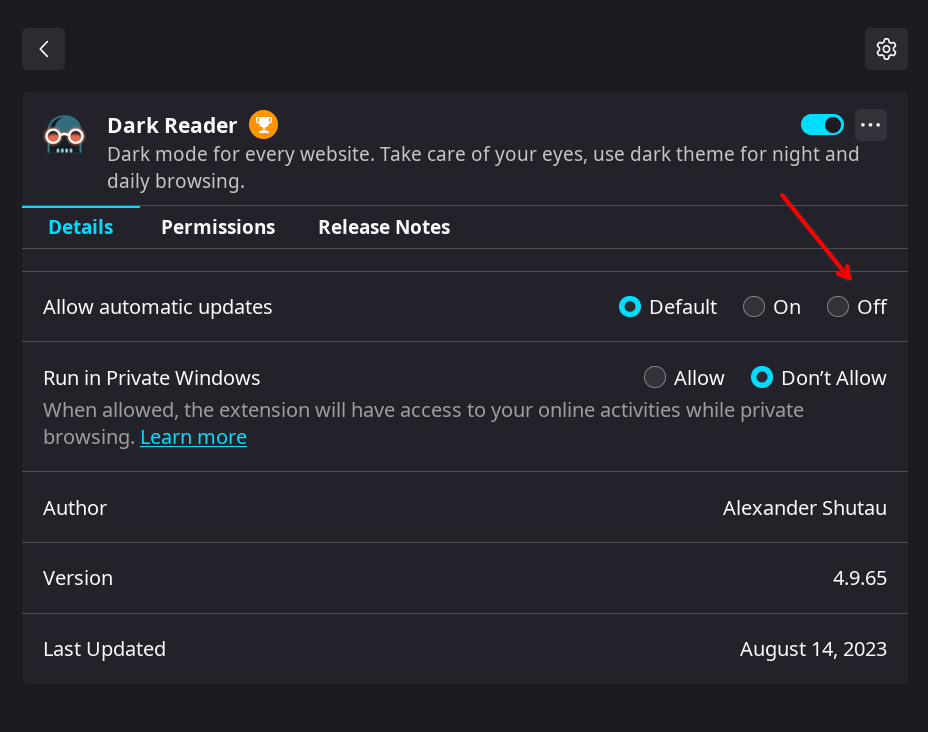Follow the Learn more link
The height and width of the screenshot is (732, 928).
point(194,437)
